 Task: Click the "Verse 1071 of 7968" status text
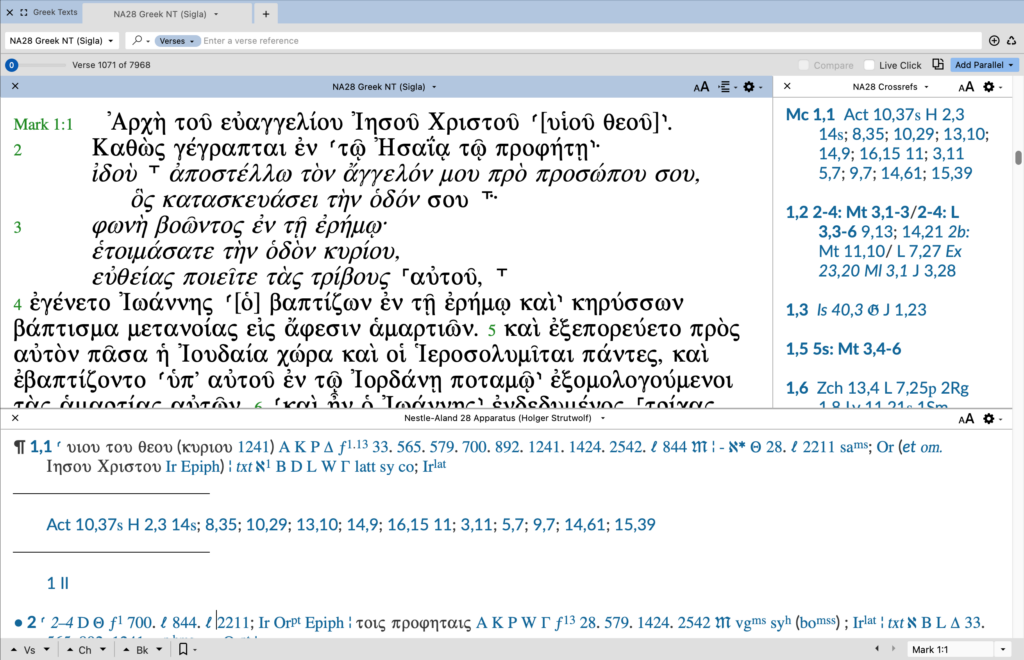pos(111,65)
